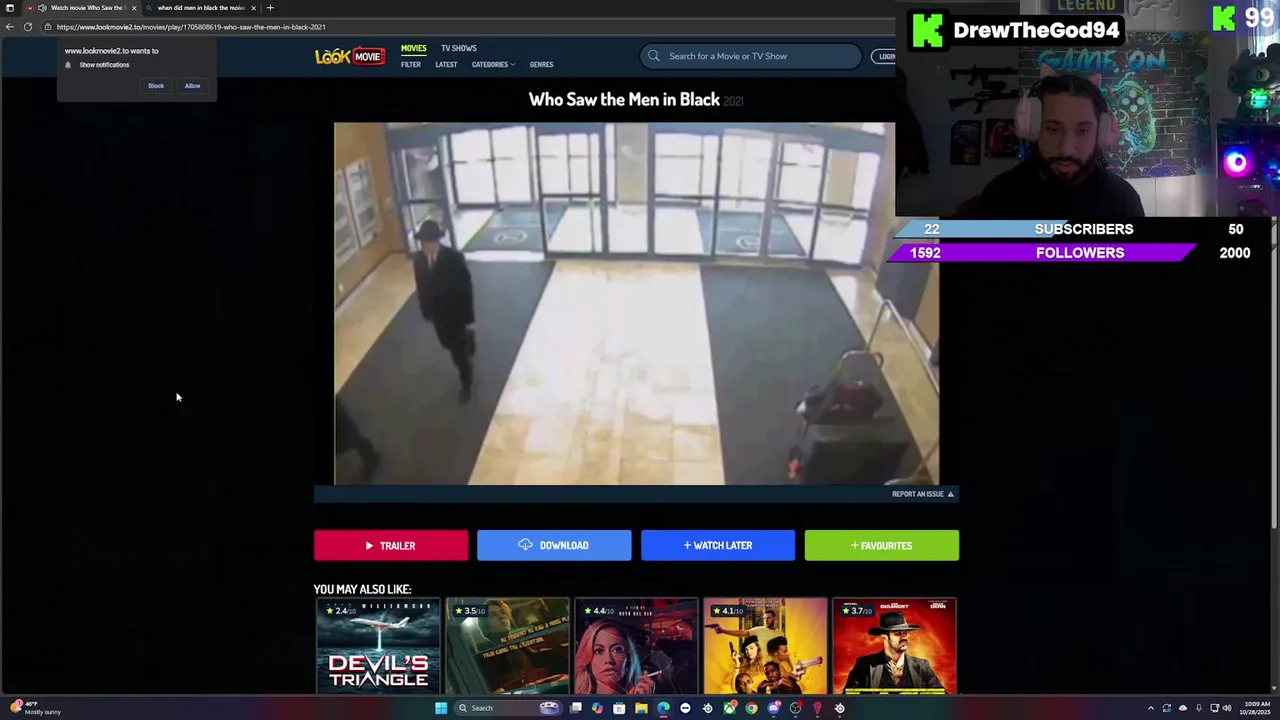Image resolution: width=1280 pixels, height=720 pixels.
Task: Open File Explorer from the taskbar
Action: click(641, 708)
